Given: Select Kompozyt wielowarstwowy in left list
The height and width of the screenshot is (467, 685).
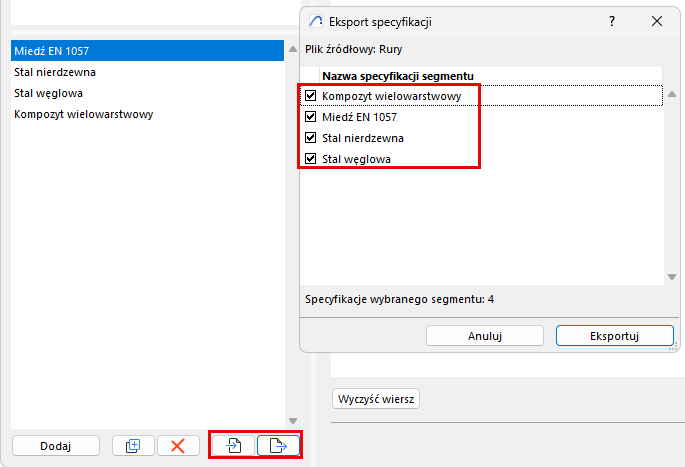Looking at the screenshot, I should coord(148,114).
